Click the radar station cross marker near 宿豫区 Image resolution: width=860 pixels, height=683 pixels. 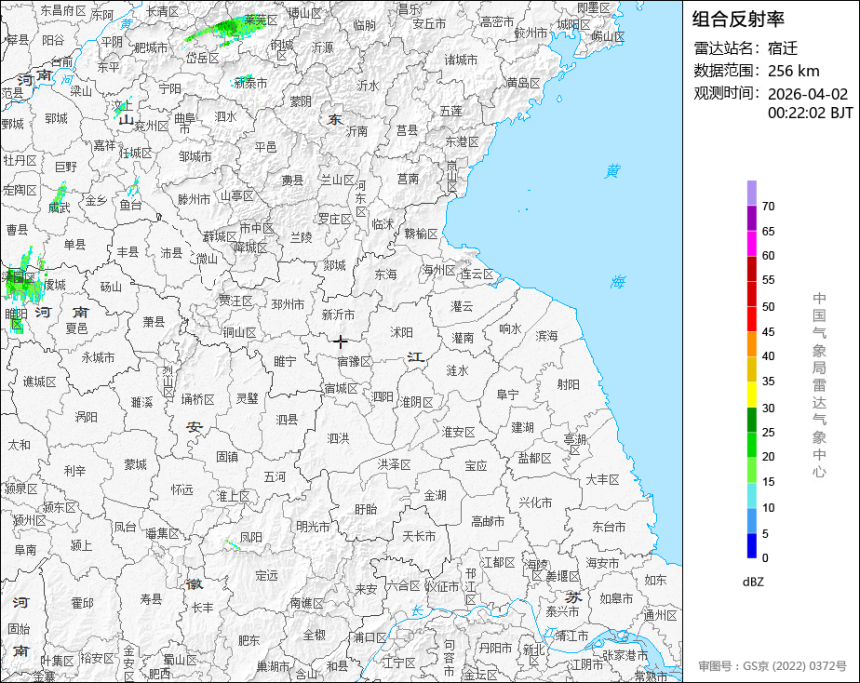point(341,341)
